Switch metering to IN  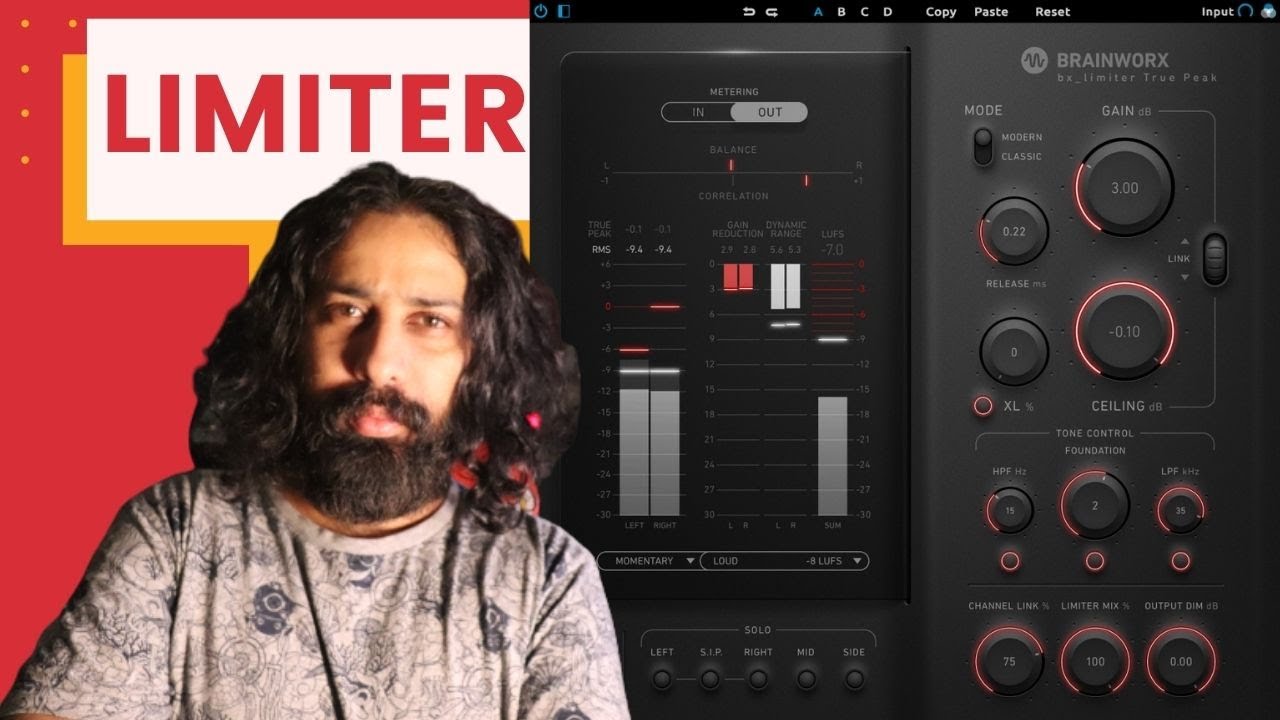698,112
